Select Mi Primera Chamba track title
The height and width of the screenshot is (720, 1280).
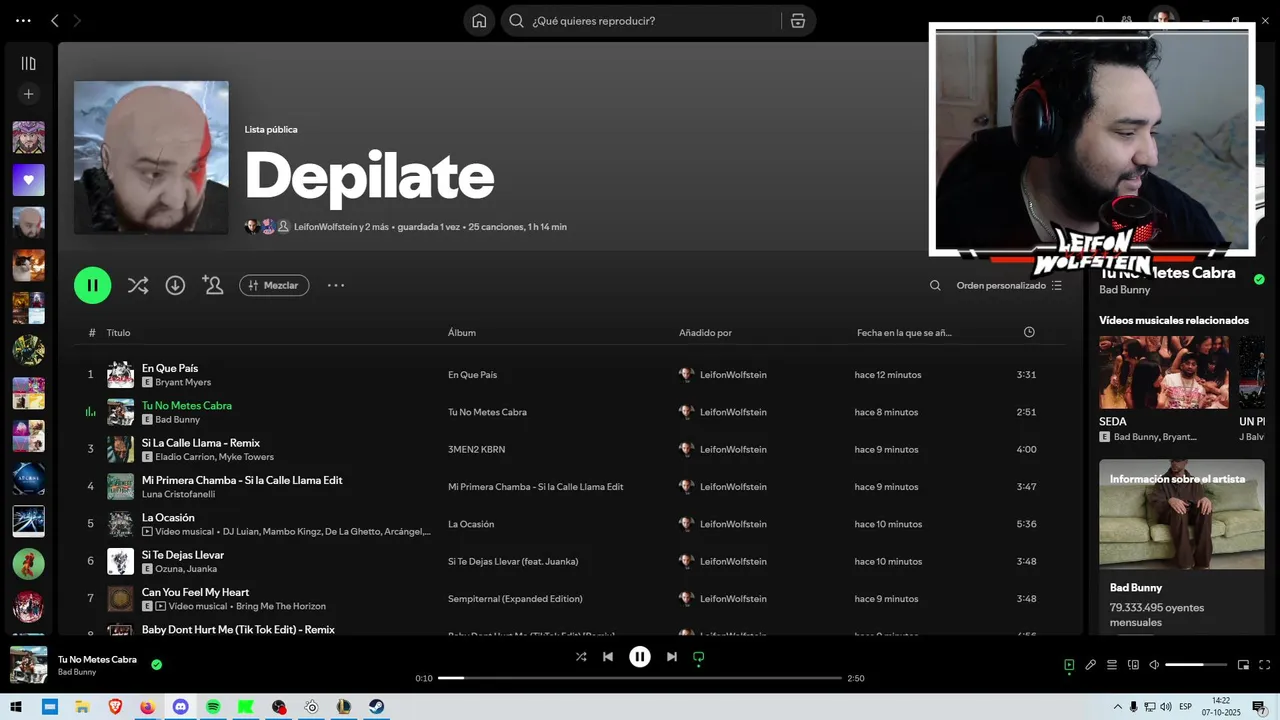(242, 480)
